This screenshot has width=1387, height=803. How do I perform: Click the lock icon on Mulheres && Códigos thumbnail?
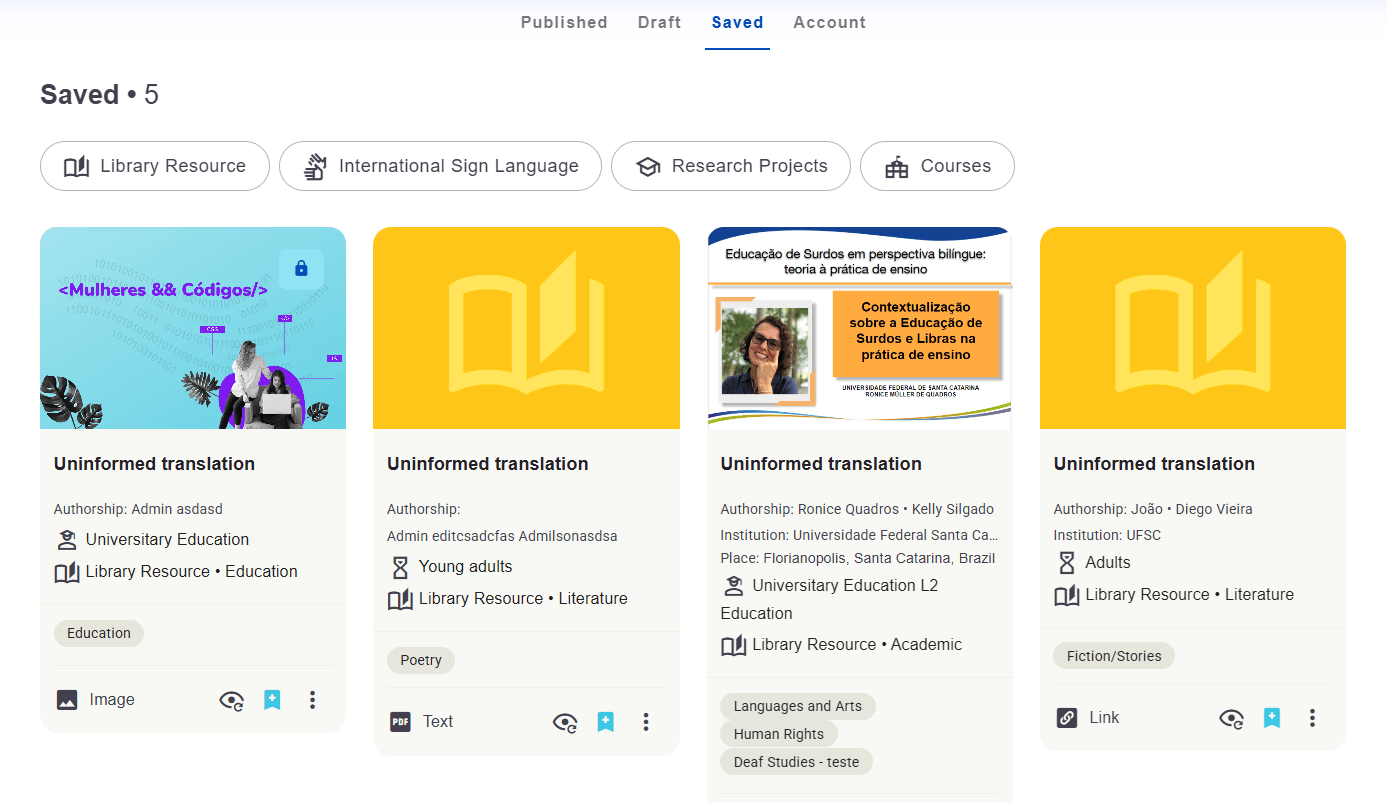pos(301,269)
